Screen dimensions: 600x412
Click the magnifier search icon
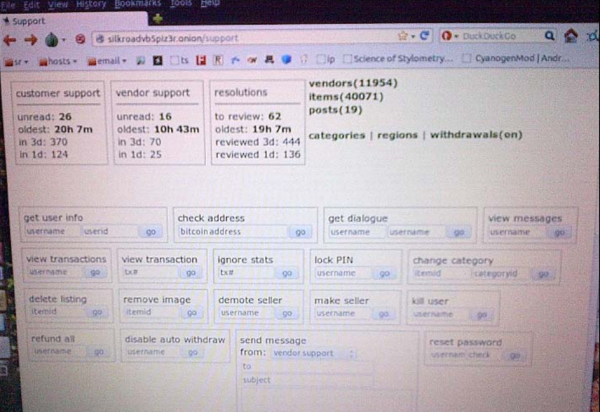[549, 36]
